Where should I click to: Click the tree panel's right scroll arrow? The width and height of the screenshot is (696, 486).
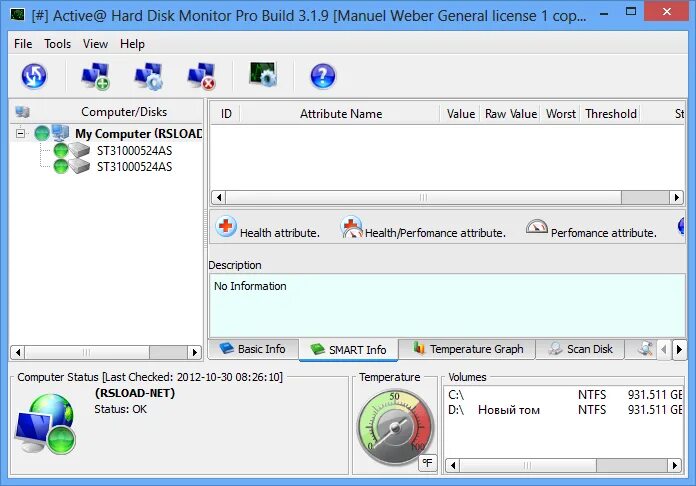point(194,352)
